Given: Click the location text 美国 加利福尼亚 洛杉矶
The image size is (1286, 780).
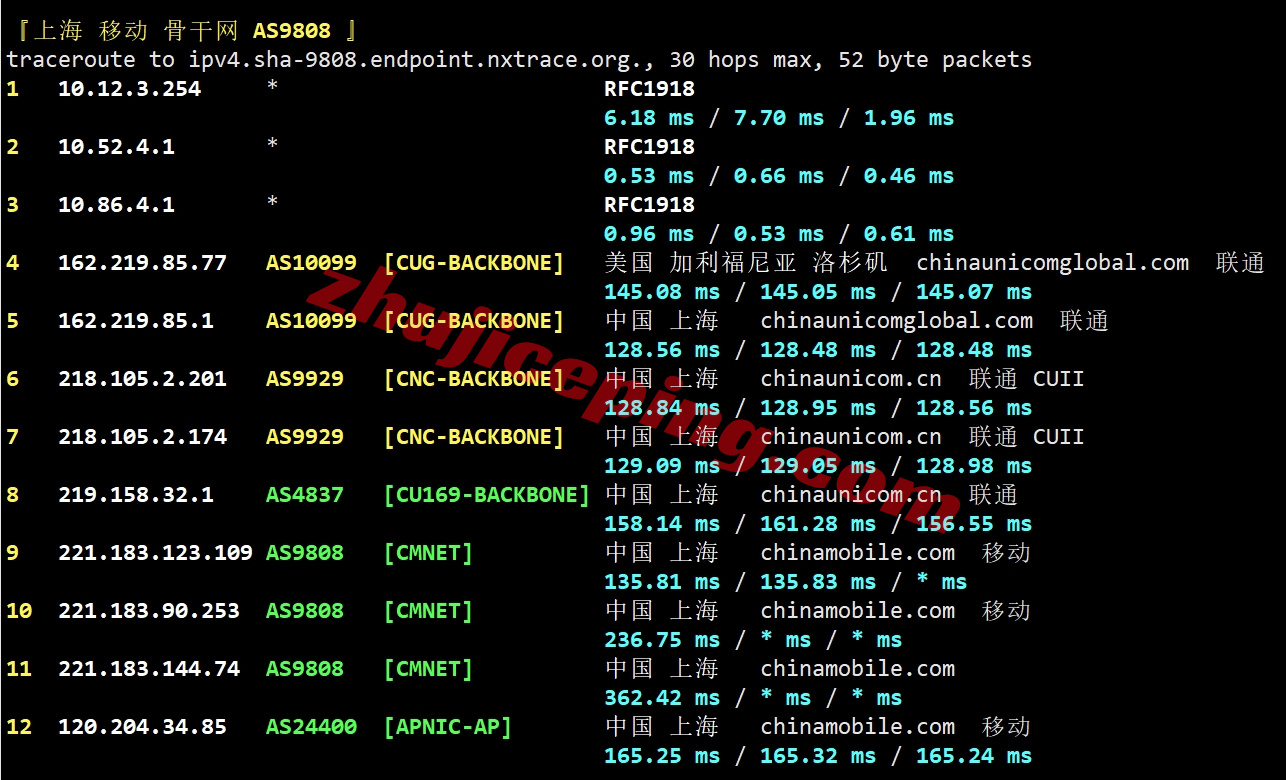Looking at the screenshot, I should tap(746, 263).
